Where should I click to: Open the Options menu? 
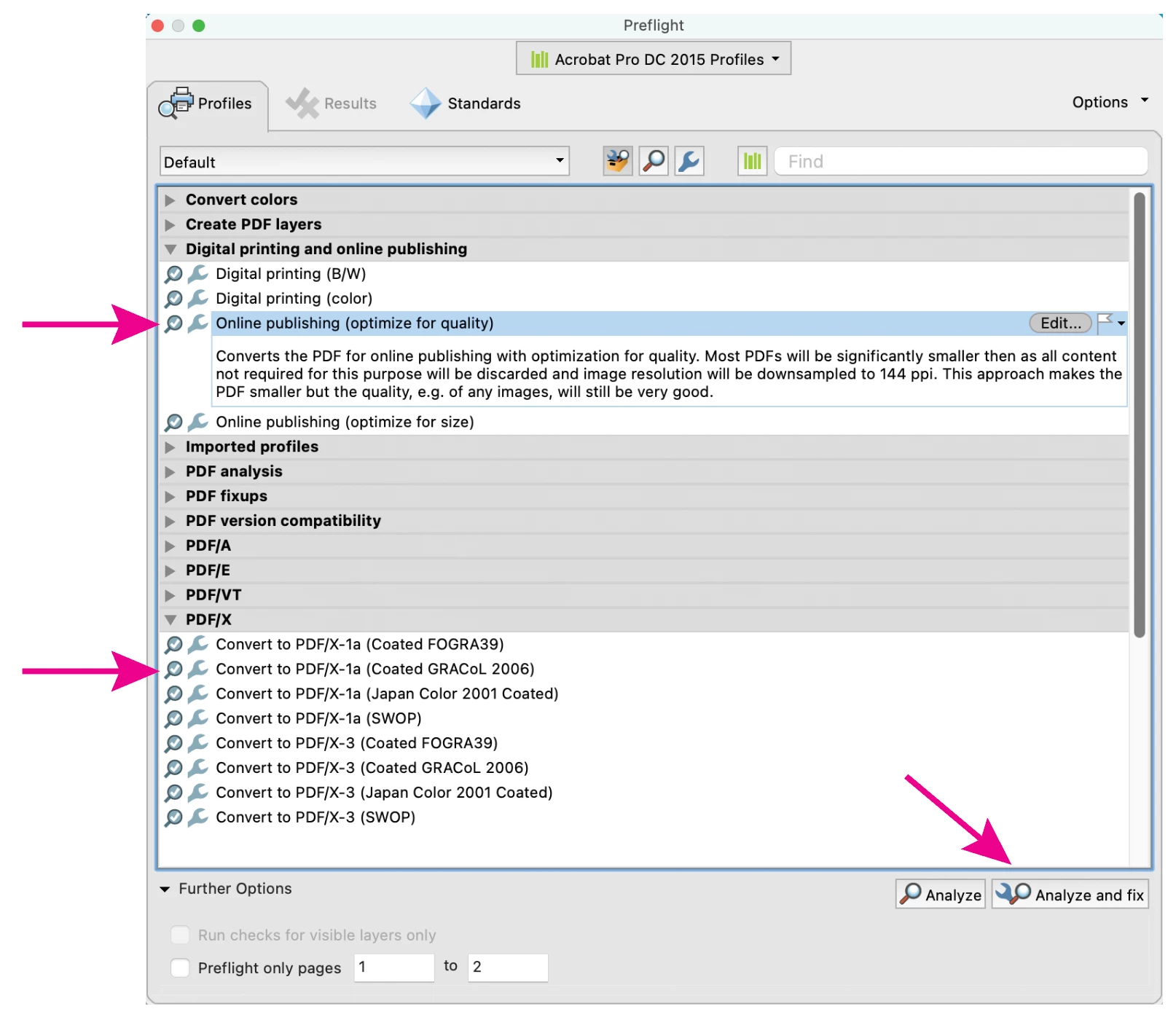1110,102
